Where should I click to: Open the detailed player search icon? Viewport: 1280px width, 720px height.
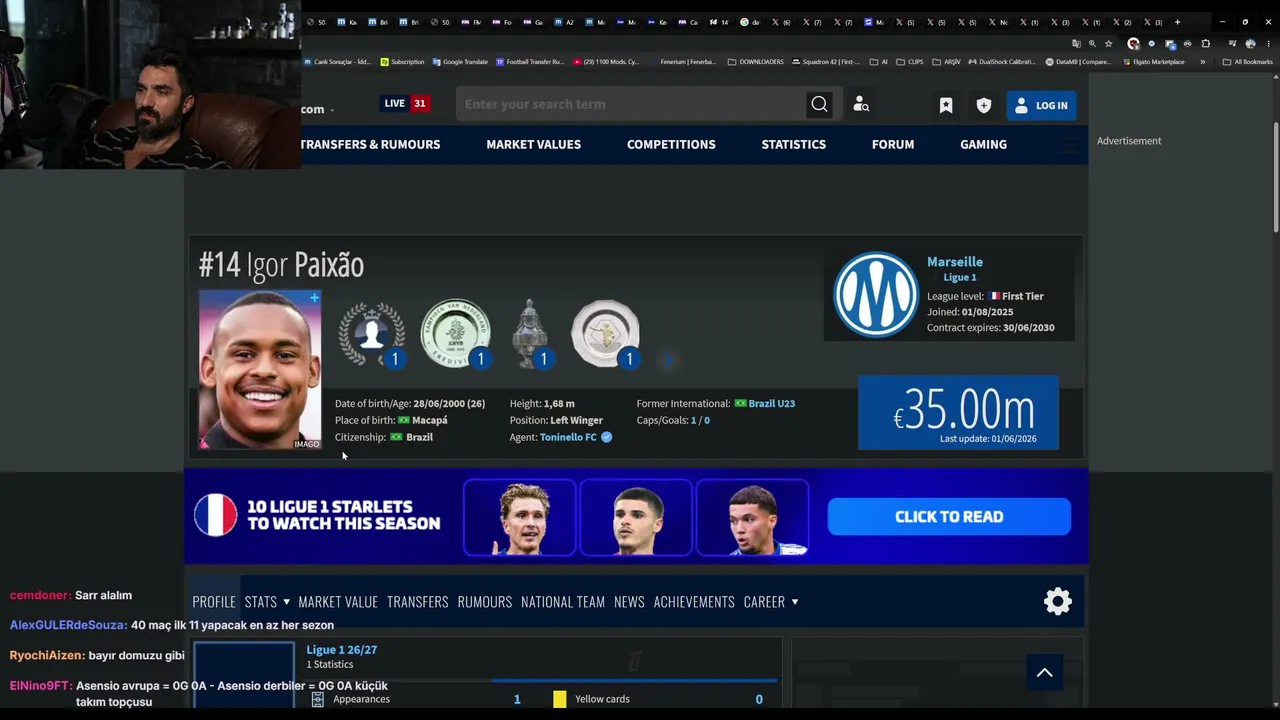pyautogui.click(x=861, y=105)
